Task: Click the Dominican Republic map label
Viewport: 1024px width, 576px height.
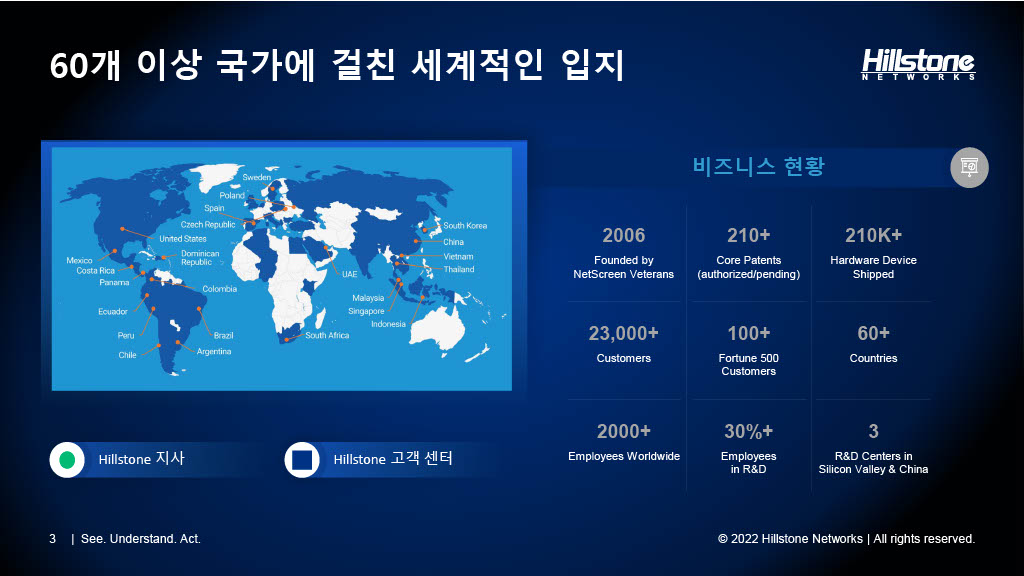Action: pos(200,257)
